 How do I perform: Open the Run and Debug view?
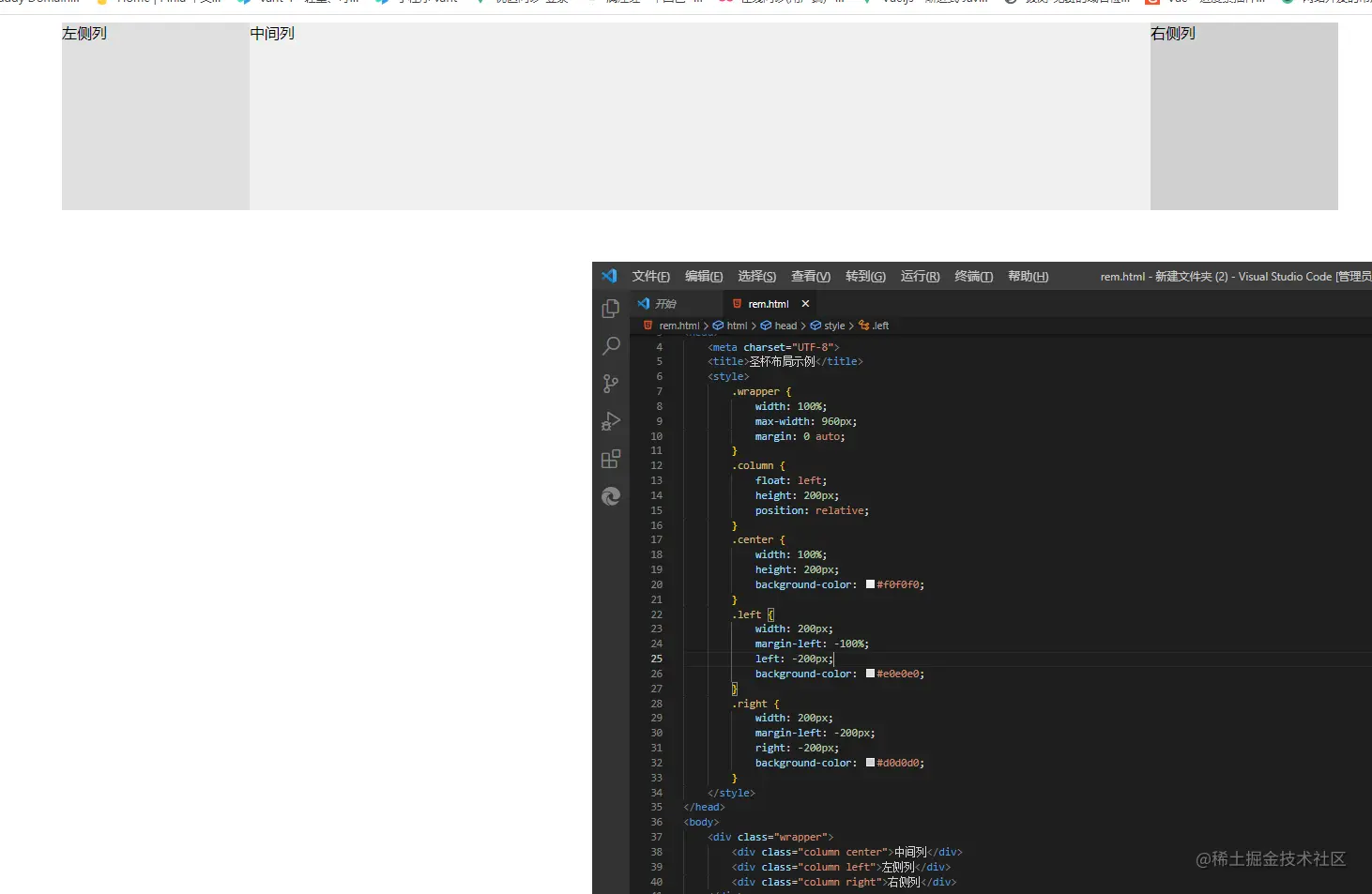[611, 421]
